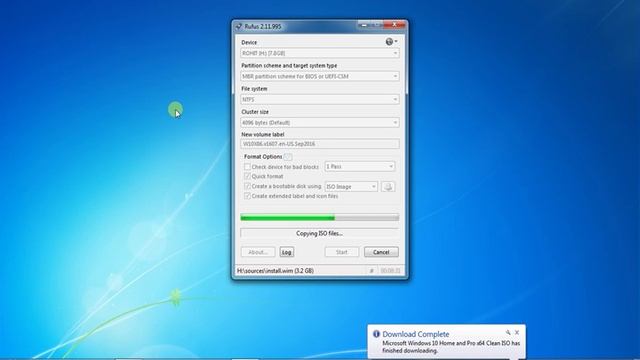The height and width of the screenshot is (360, 640).
Task: Dismiss the Download Complete notification balloon
Action: tap(517, 333)
